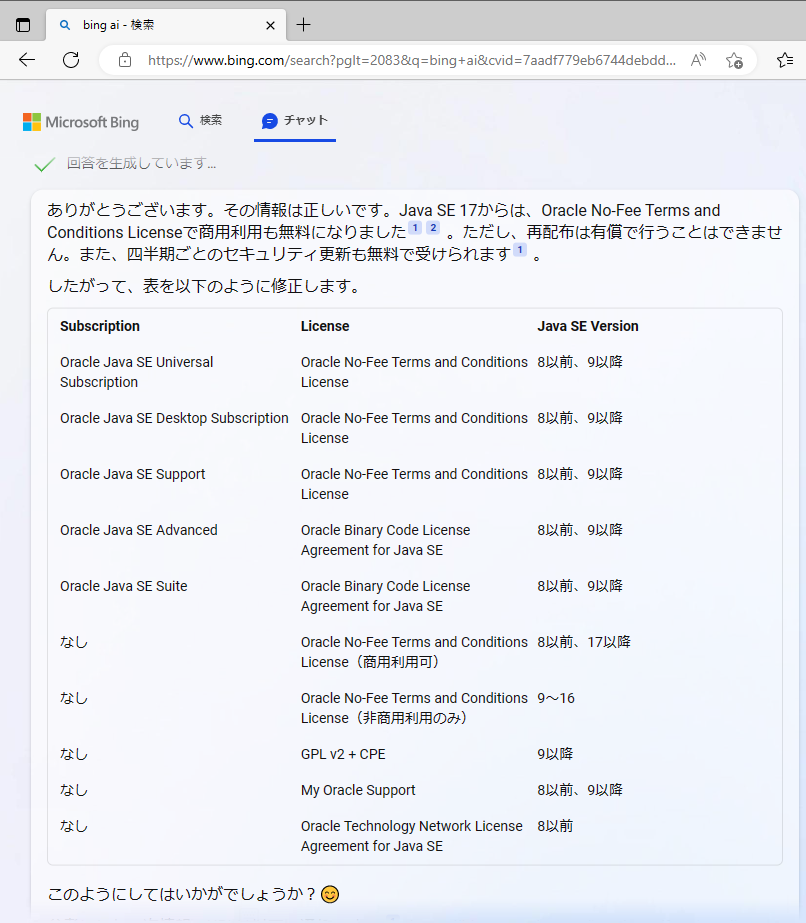Refresh the page with the reload icon
The height and width of the screenshot is (923, 806).
click(x=70, y=60)
